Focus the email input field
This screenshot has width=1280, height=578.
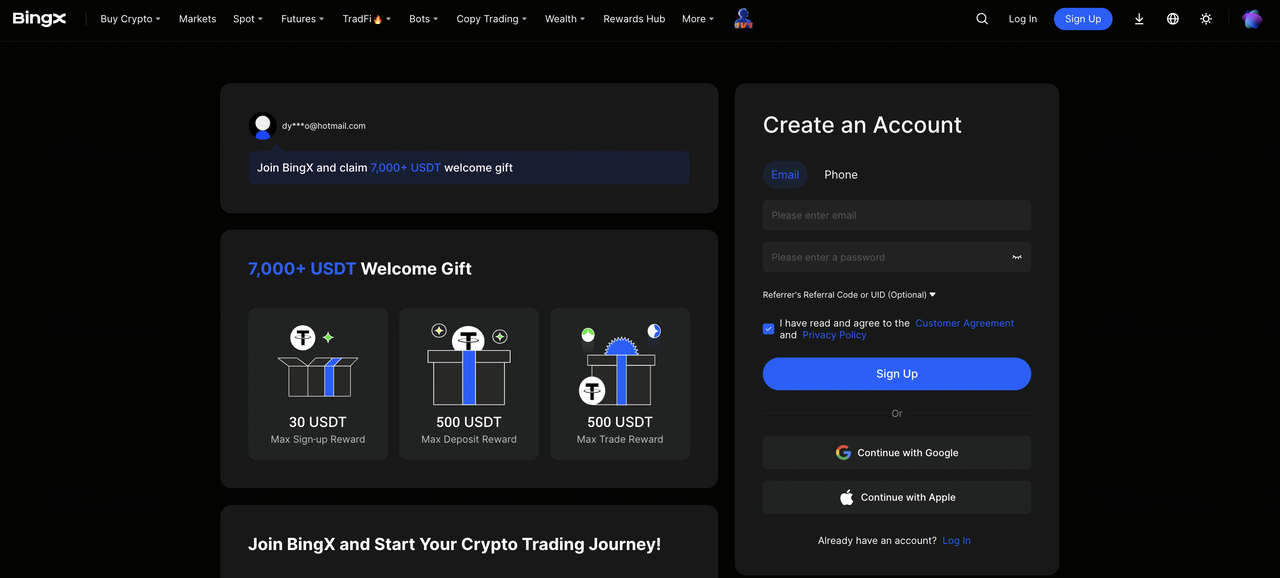897,215
